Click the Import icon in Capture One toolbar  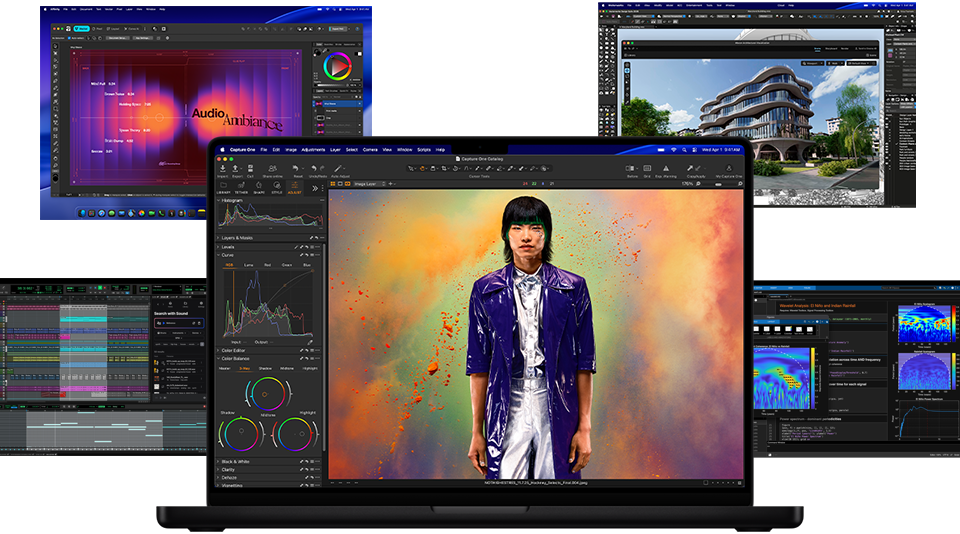click(x=223, y=168)
